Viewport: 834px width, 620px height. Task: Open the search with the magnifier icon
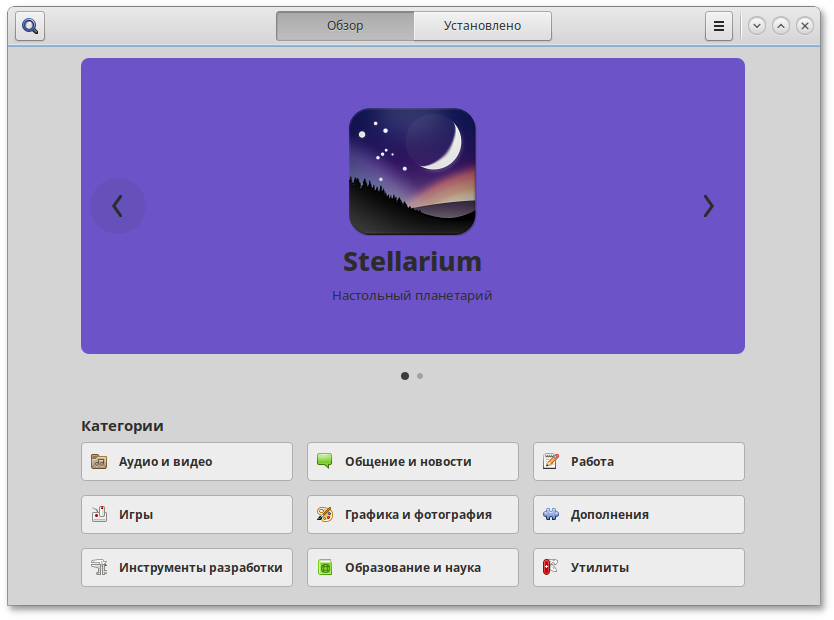point(29,26)
